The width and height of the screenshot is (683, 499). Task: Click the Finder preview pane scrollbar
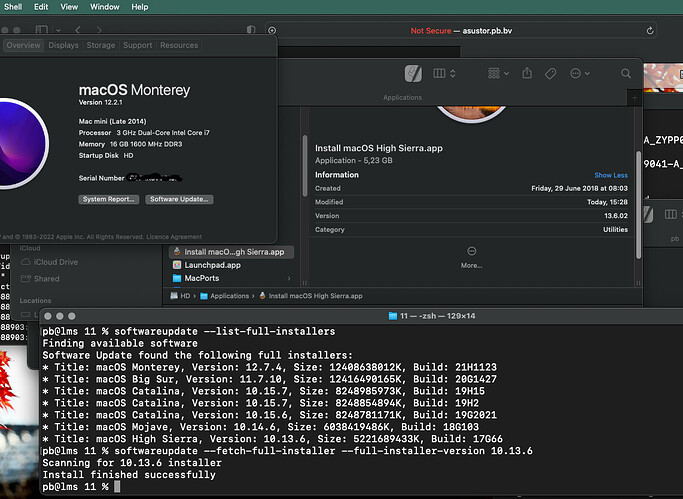(x=639, y=205)
